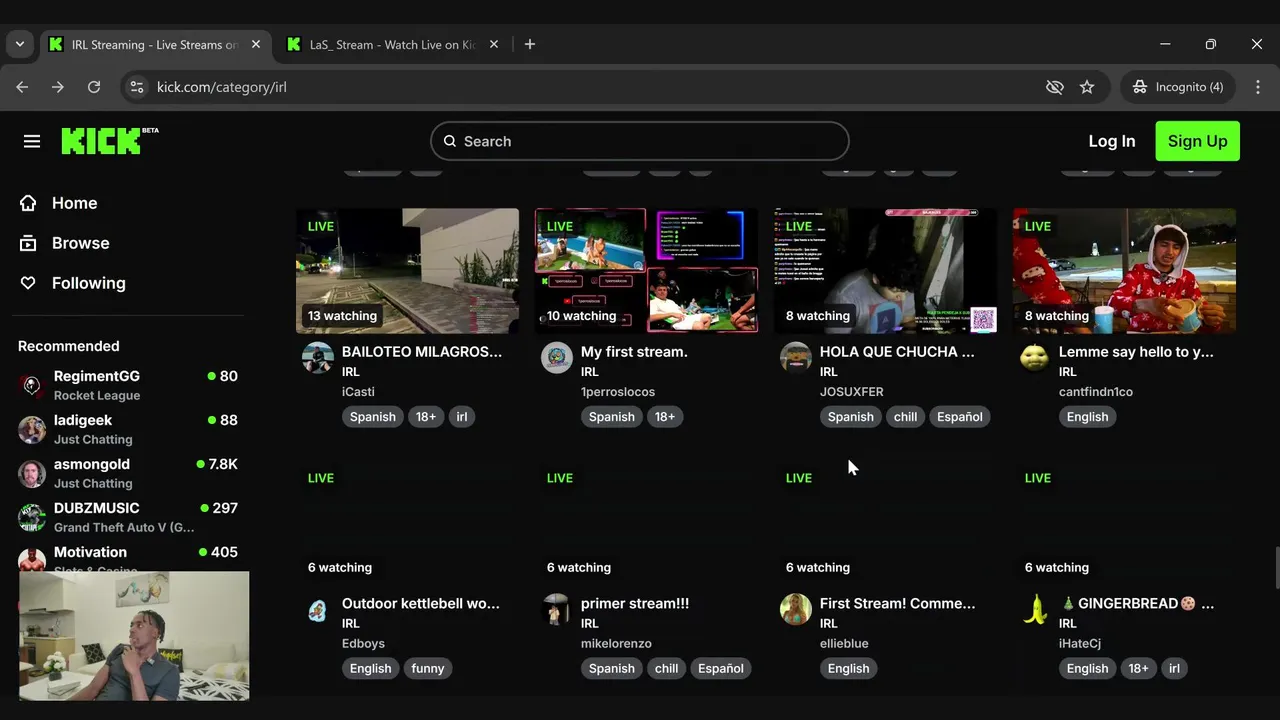This screenshot has width=1280, height=720.
Task: Reload the page
Action: pos(94,87)
